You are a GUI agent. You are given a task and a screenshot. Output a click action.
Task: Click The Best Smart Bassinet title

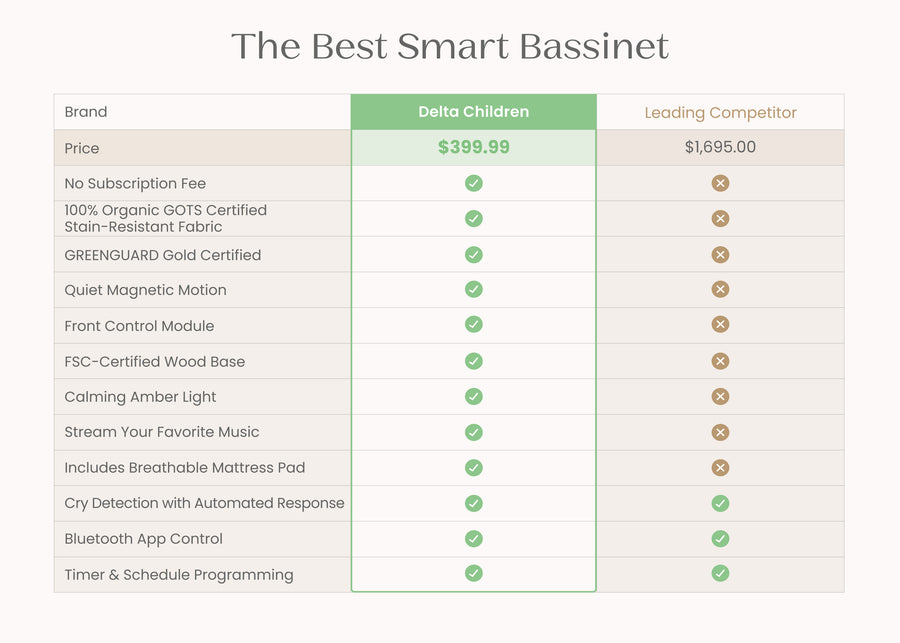[x=450, y=46]
